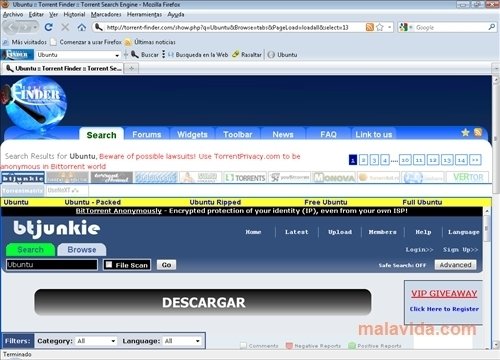The height and width of the screenshot is (360, 500).
Task: Select the Torrents site tab thumbnail
Action: (245, 178)
